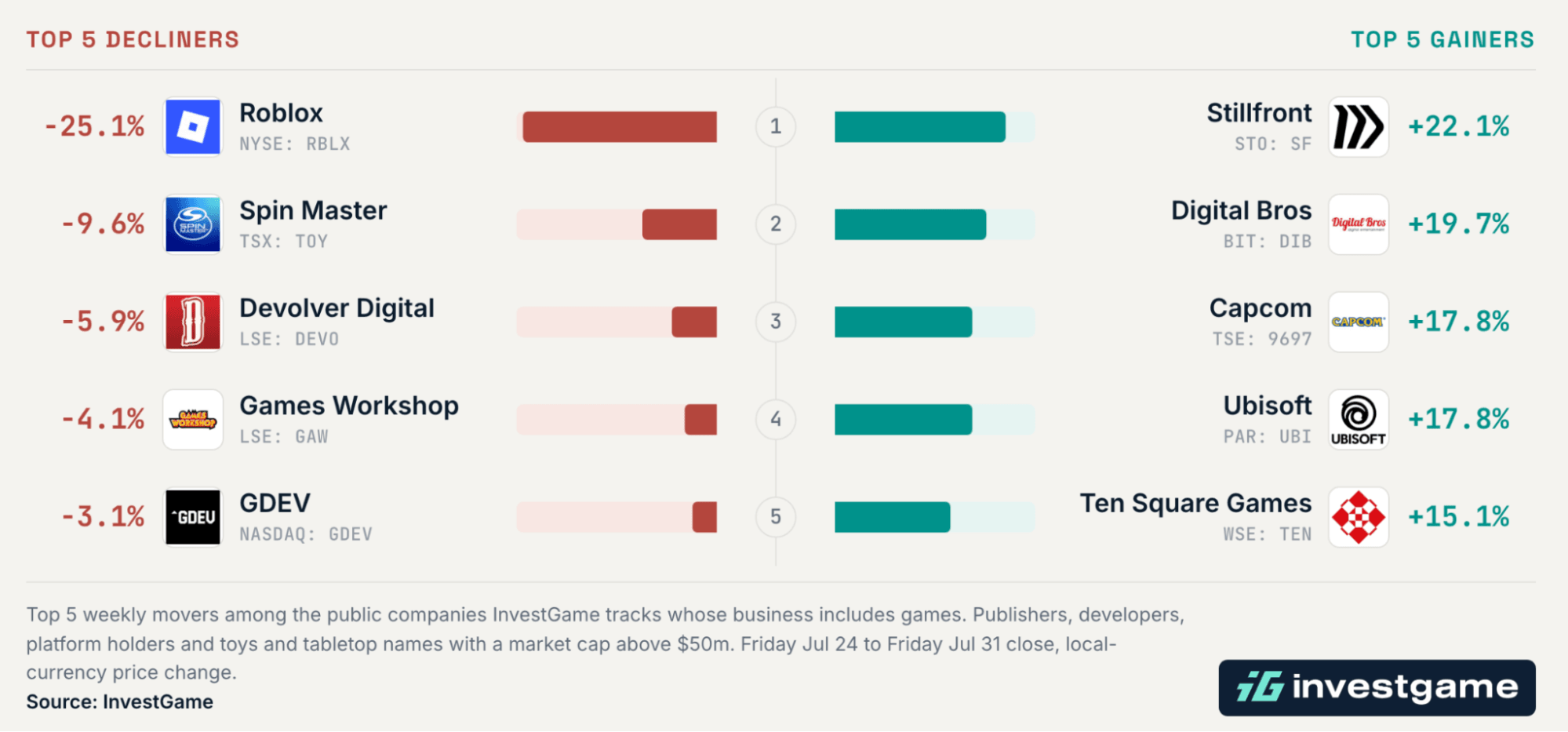The width and height of the screenshot is (1568, 732).
Task: Click the Roblox logo icon
Action: pos(193,126)
